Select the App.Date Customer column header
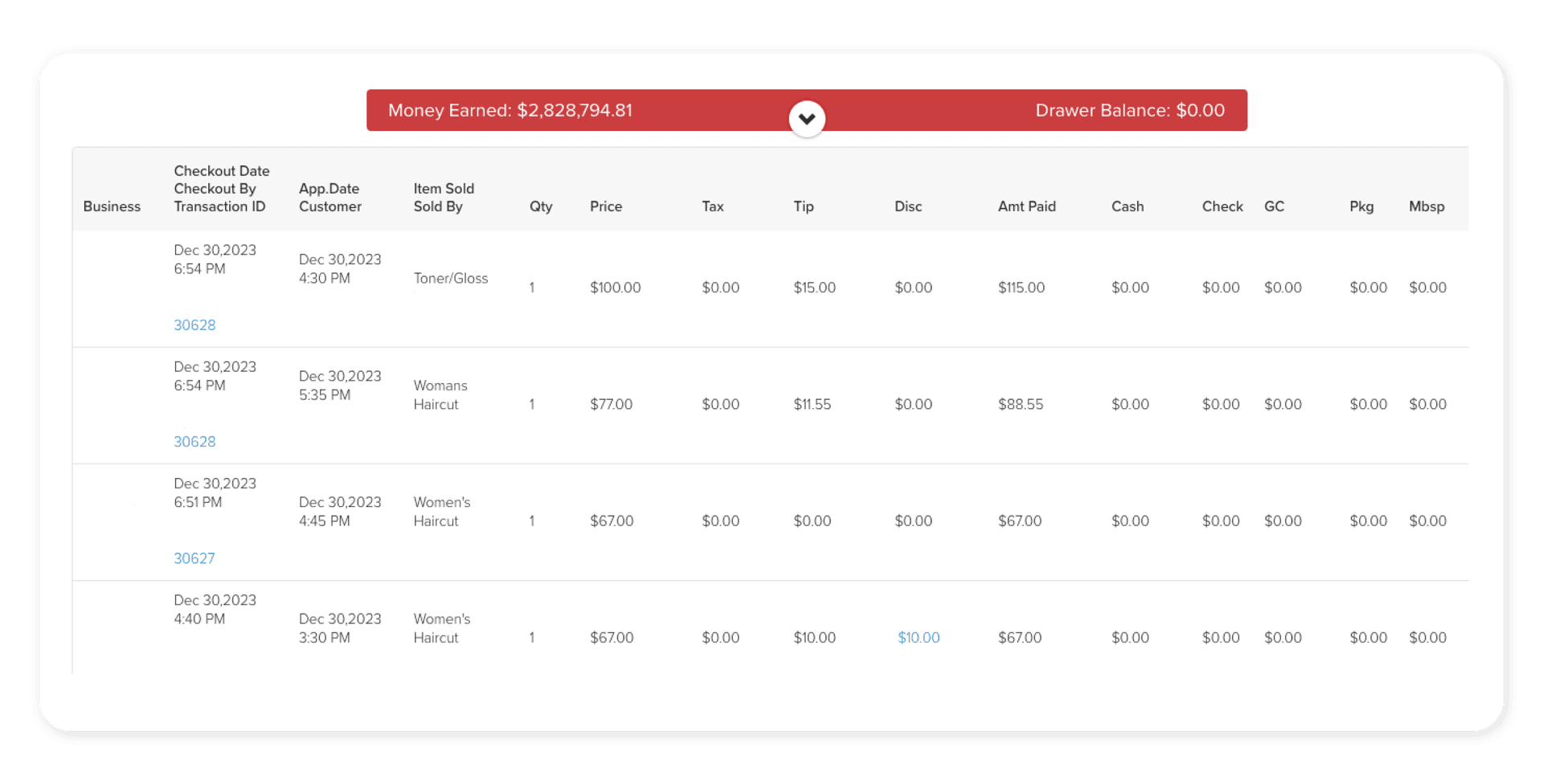1543x784 pixels. 329,198
